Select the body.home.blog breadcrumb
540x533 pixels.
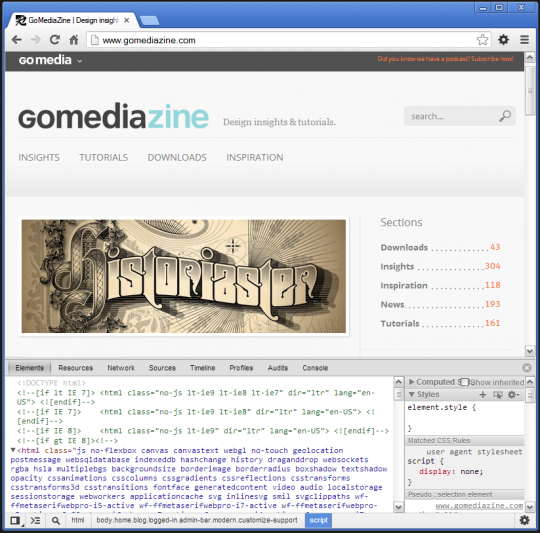coord(197,520)
